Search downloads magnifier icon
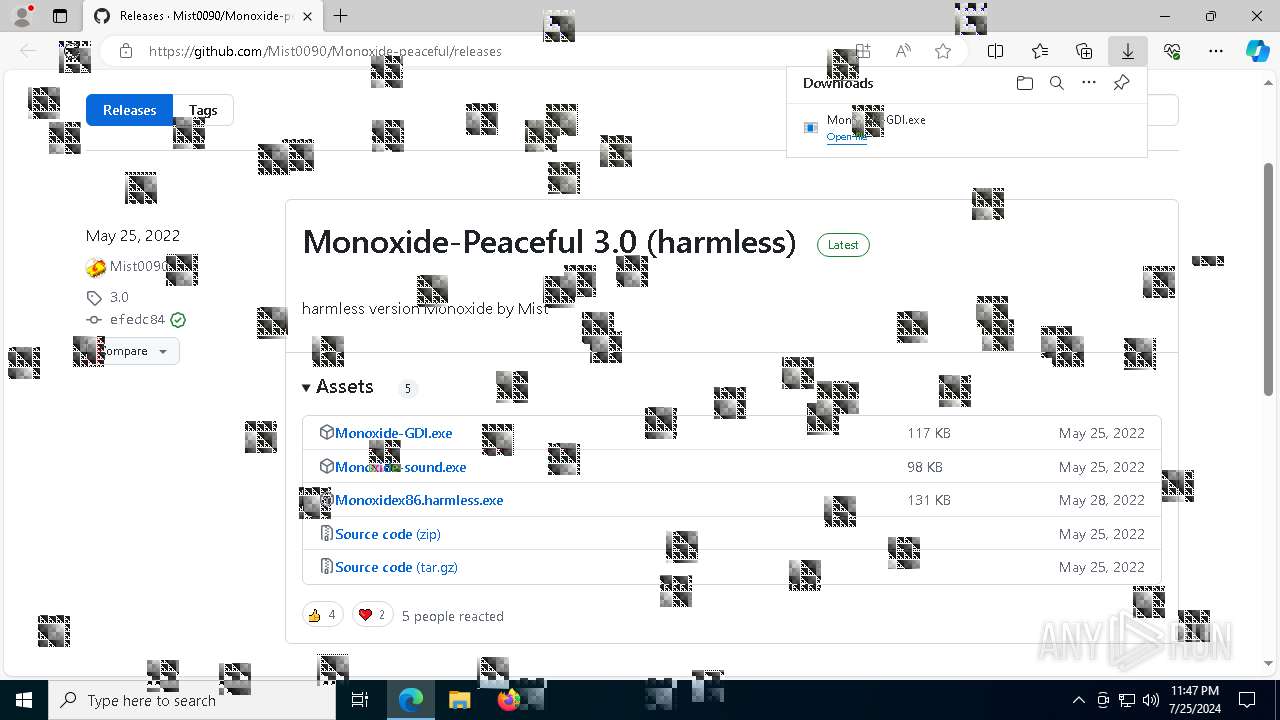Image resolution: width=1280 pixels, height=720 pixels. click(1056, 83)
